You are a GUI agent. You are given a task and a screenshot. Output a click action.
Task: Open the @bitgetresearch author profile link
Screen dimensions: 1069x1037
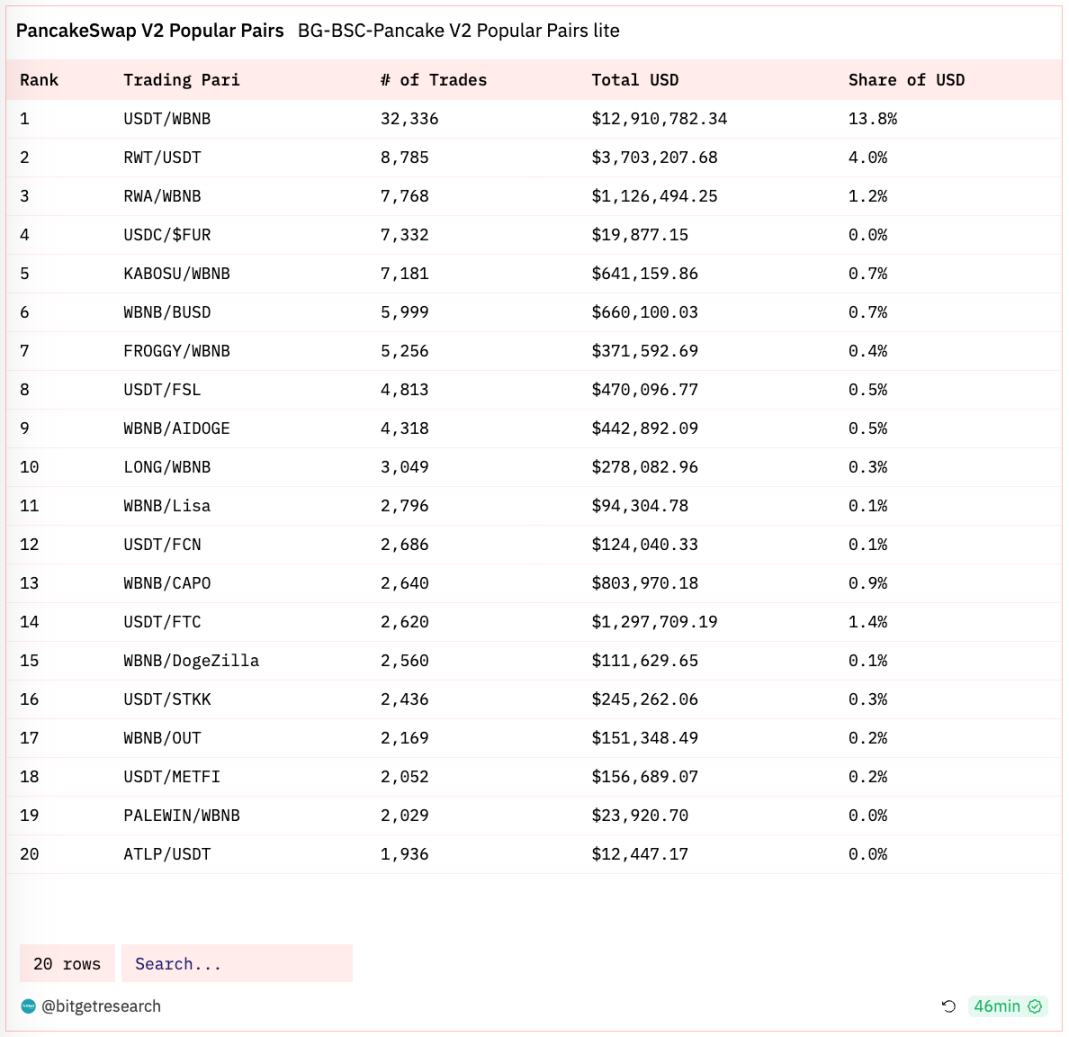[x=101, y=1006]
